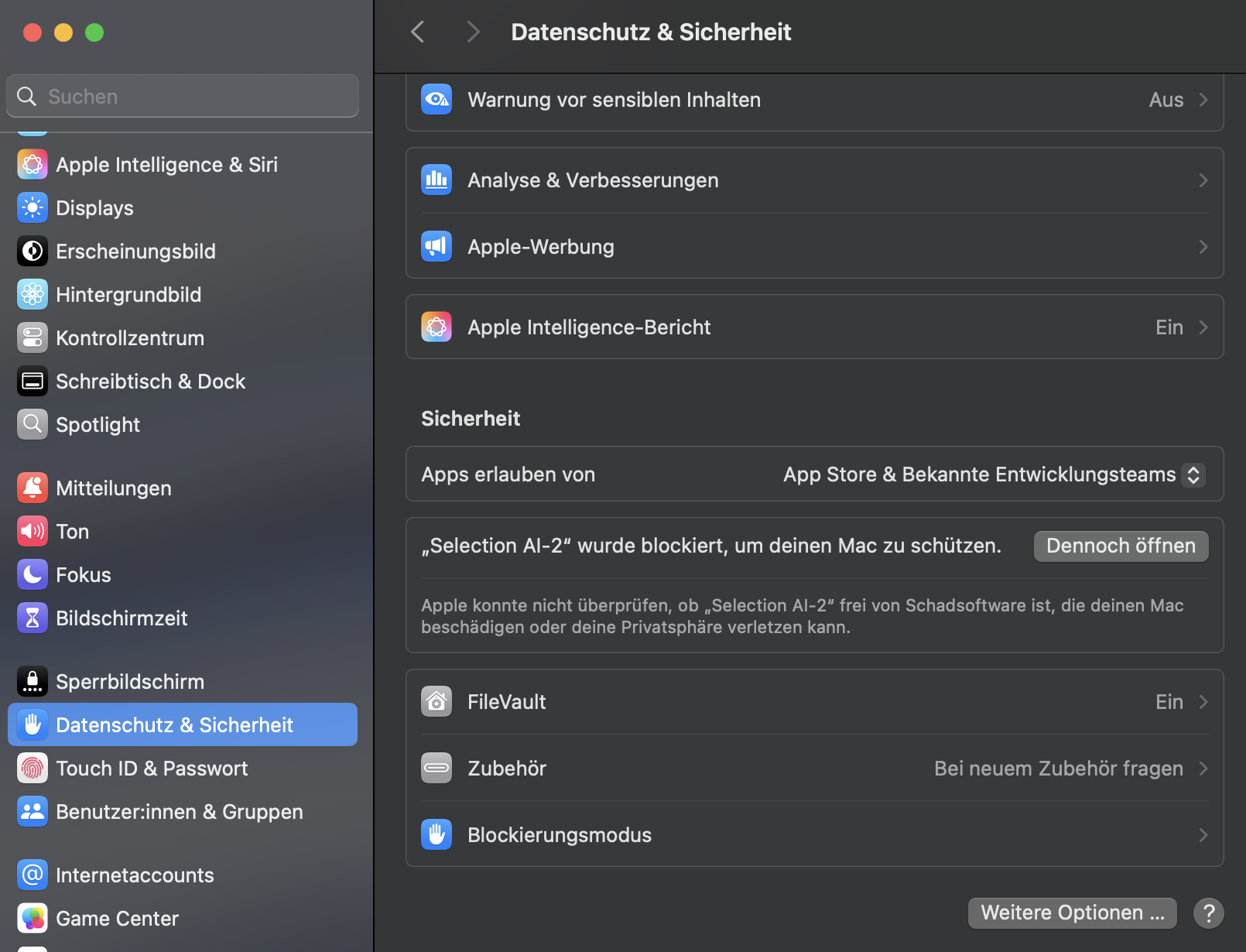Click the 'Weitere Optionen ...' button
This screenshot has width=1246, height=952.
coord(1072,913)
